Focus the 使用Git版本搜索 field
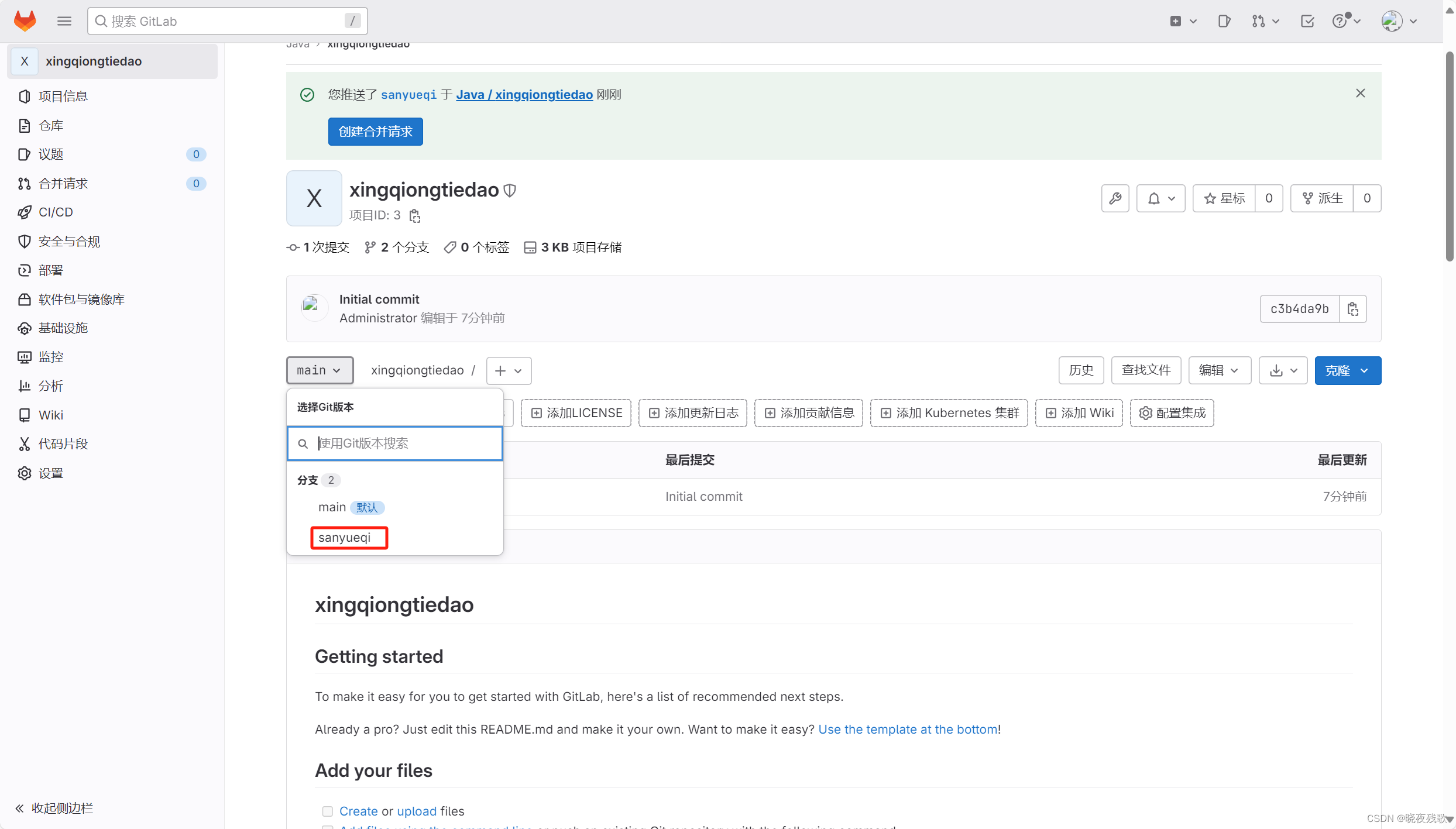The width and height of the screenshot is (1456, 829). 395,443
